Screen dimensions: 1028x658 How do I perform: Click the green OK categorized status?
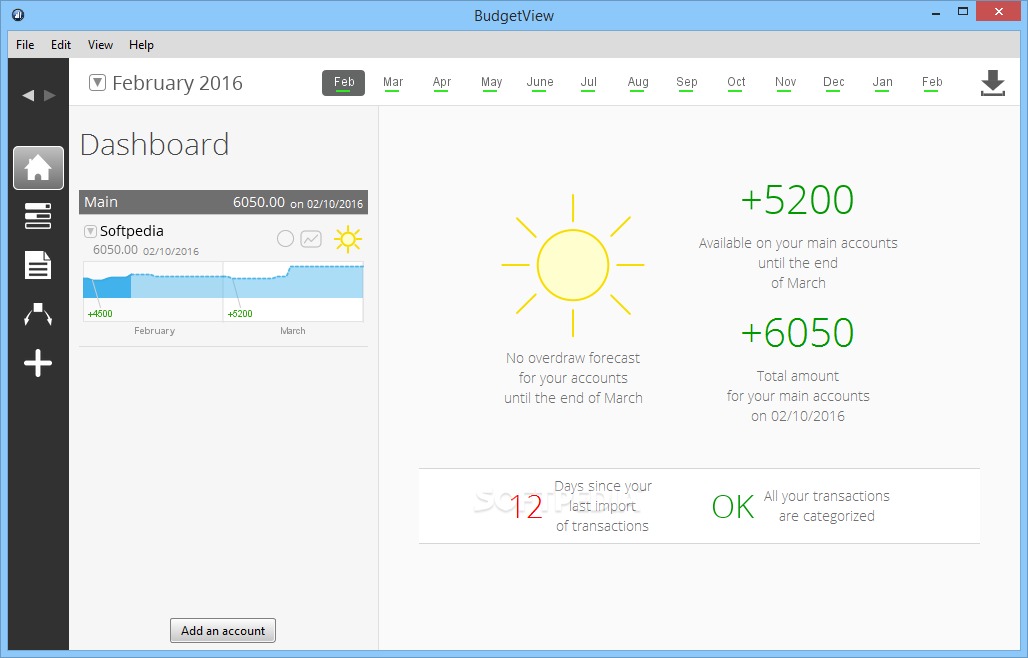733,507
